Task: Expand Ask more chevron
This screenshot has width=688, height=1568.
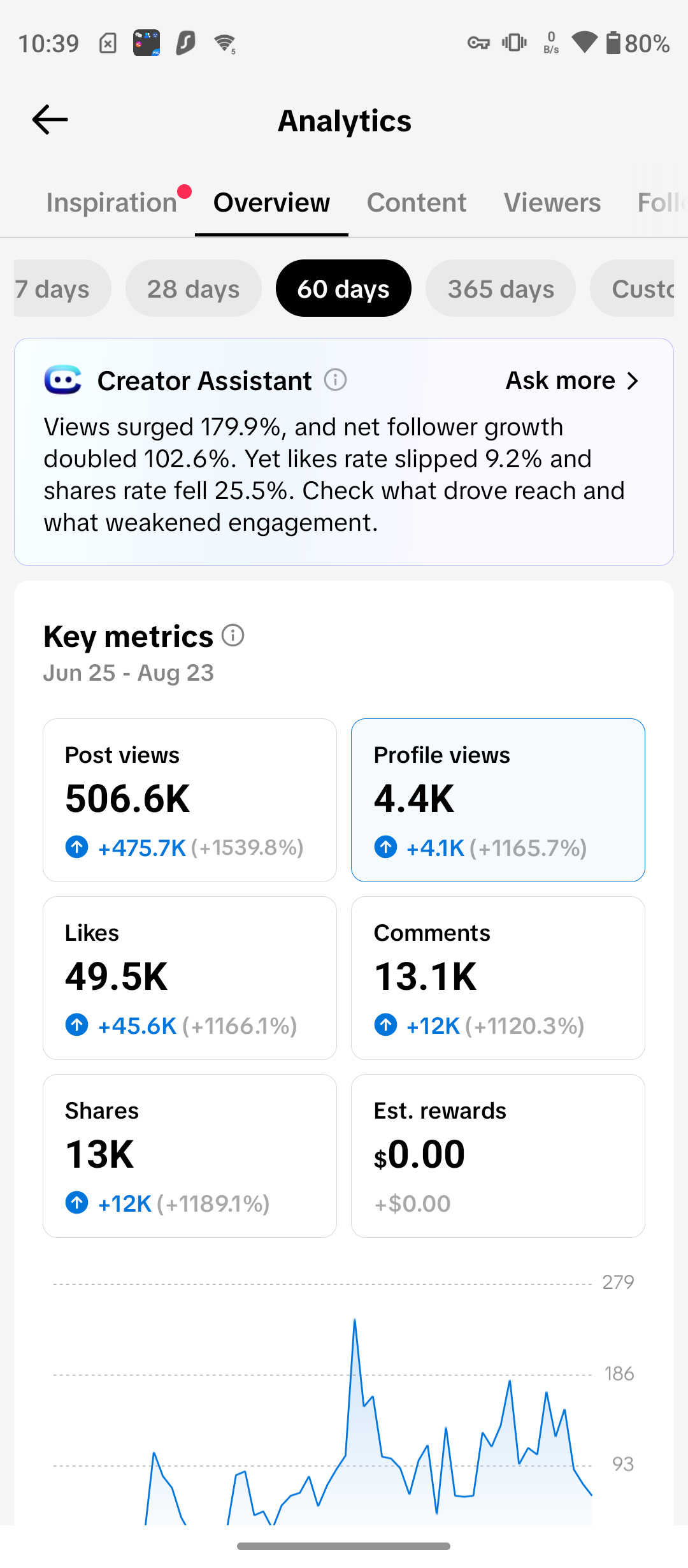Action: 632,381
